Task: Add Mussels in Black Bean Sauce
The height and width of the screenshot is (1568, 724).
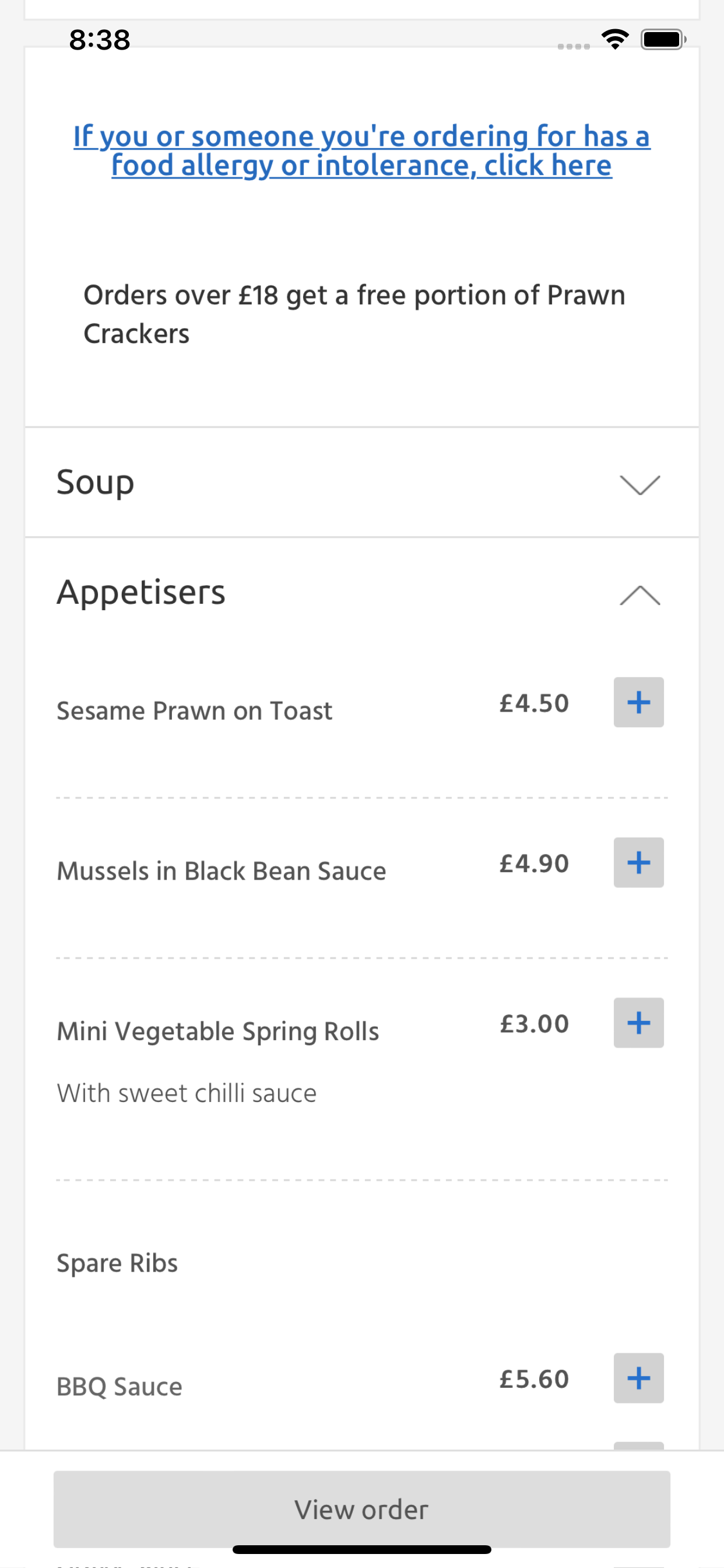Action: coord(638,862)
